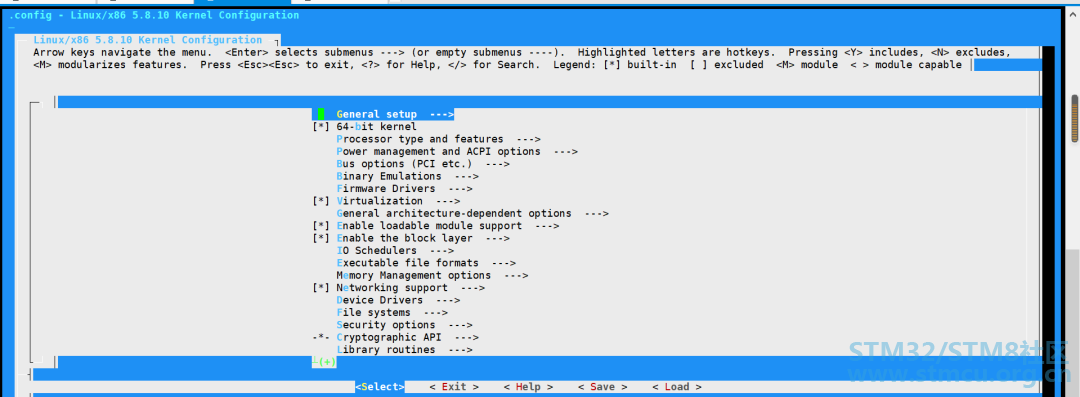Open the Security options entry
Image resolution: width=1080 pixels, height=397 pixels.
pyautogui.click(x=404, y=325)
